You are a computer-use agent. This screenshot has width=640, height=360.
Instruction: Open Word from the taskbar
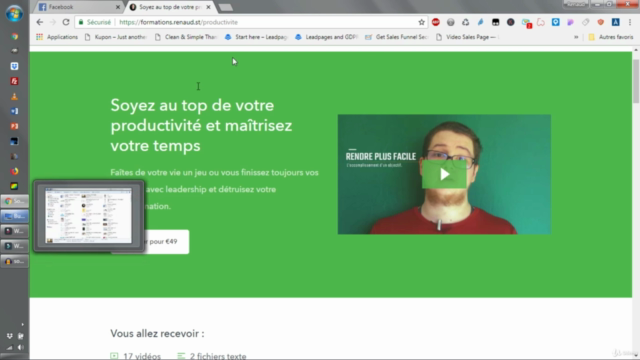(x=14, y=111)
